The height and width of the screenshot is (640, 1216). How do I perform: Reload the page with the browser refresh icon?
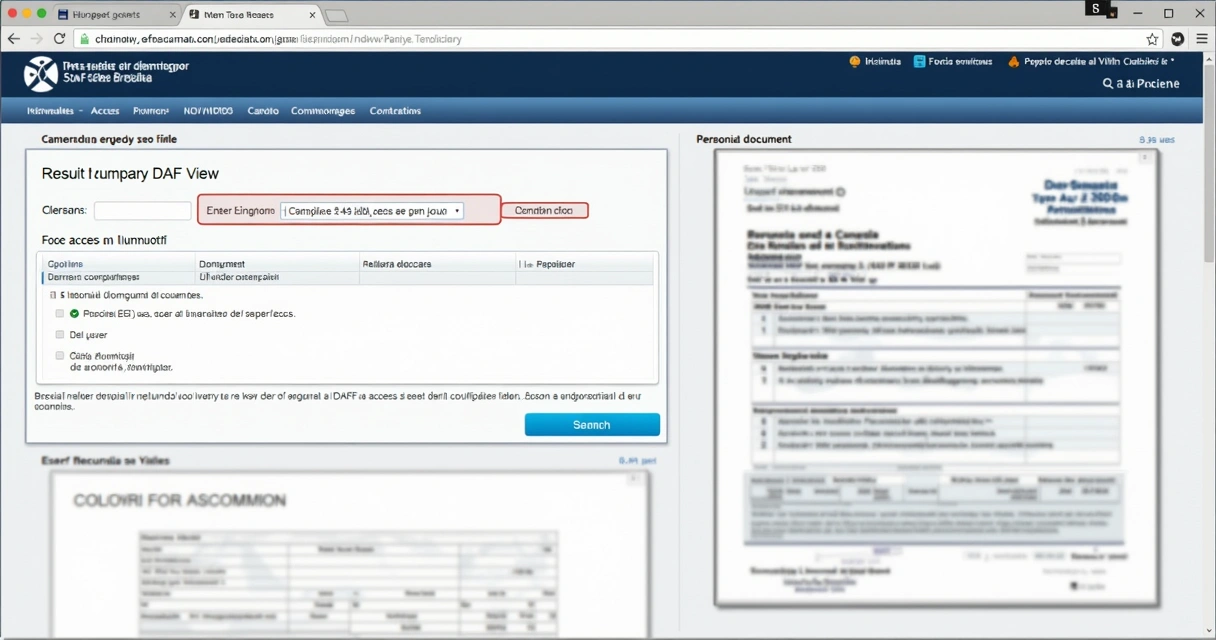(59, 39)
